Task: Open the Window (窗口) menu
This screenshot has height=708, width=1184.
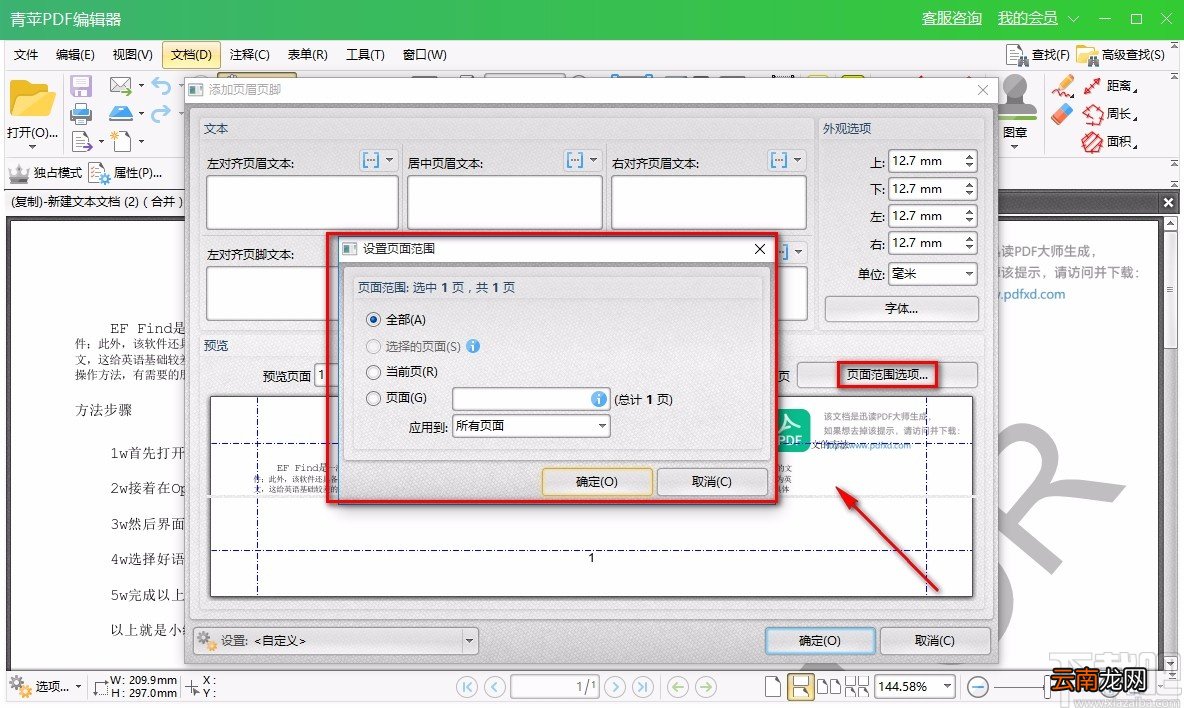Action: point(424,54)
